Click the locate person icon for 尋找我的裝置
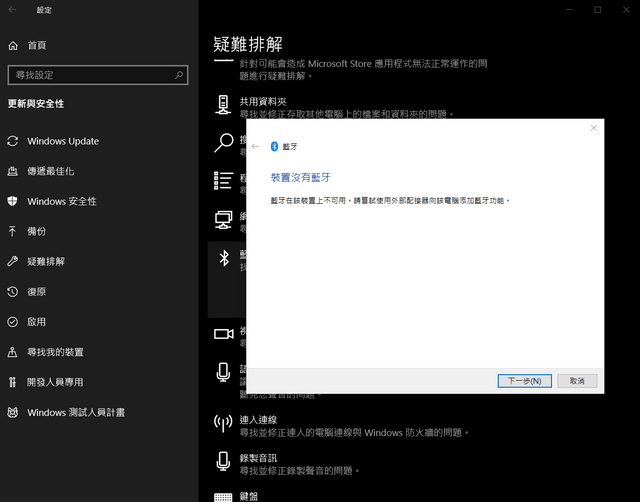Screen dimensions: 640x502 [x=13, y=352]
